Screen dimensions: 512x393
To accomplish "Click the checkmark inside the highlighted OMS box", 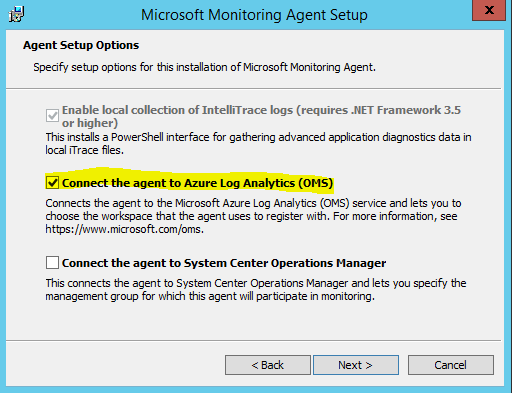I will (x=52, y=183).
